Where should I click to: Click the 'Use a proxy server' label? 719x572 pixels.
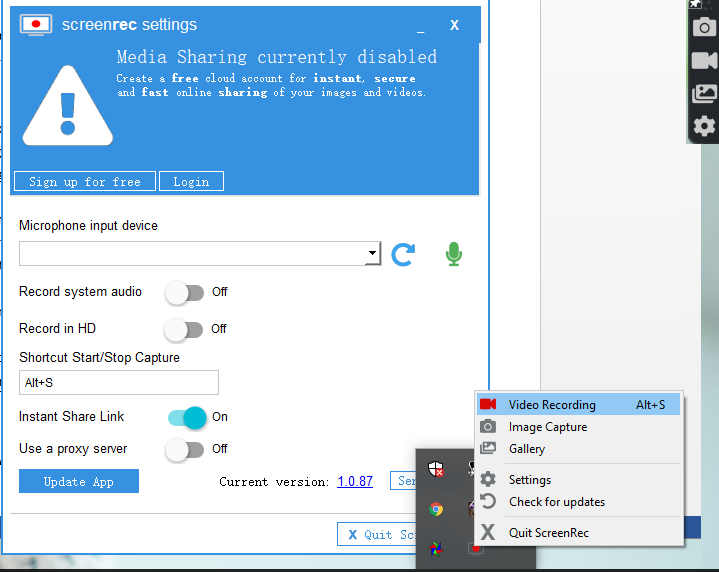click(x=73, y=449)
